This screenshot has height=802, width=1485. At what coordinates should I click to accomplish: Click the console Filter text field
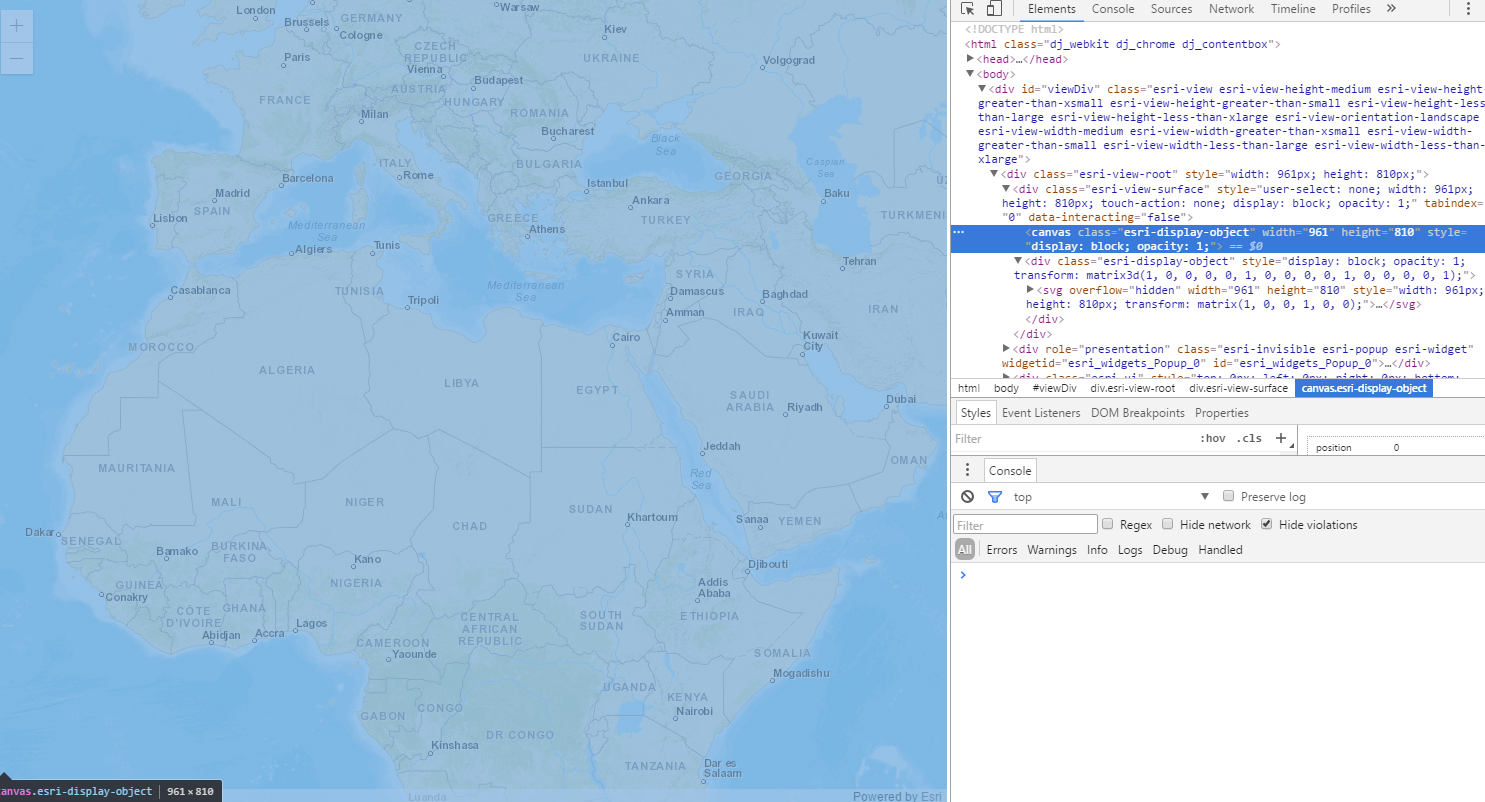click(1025, 525)
